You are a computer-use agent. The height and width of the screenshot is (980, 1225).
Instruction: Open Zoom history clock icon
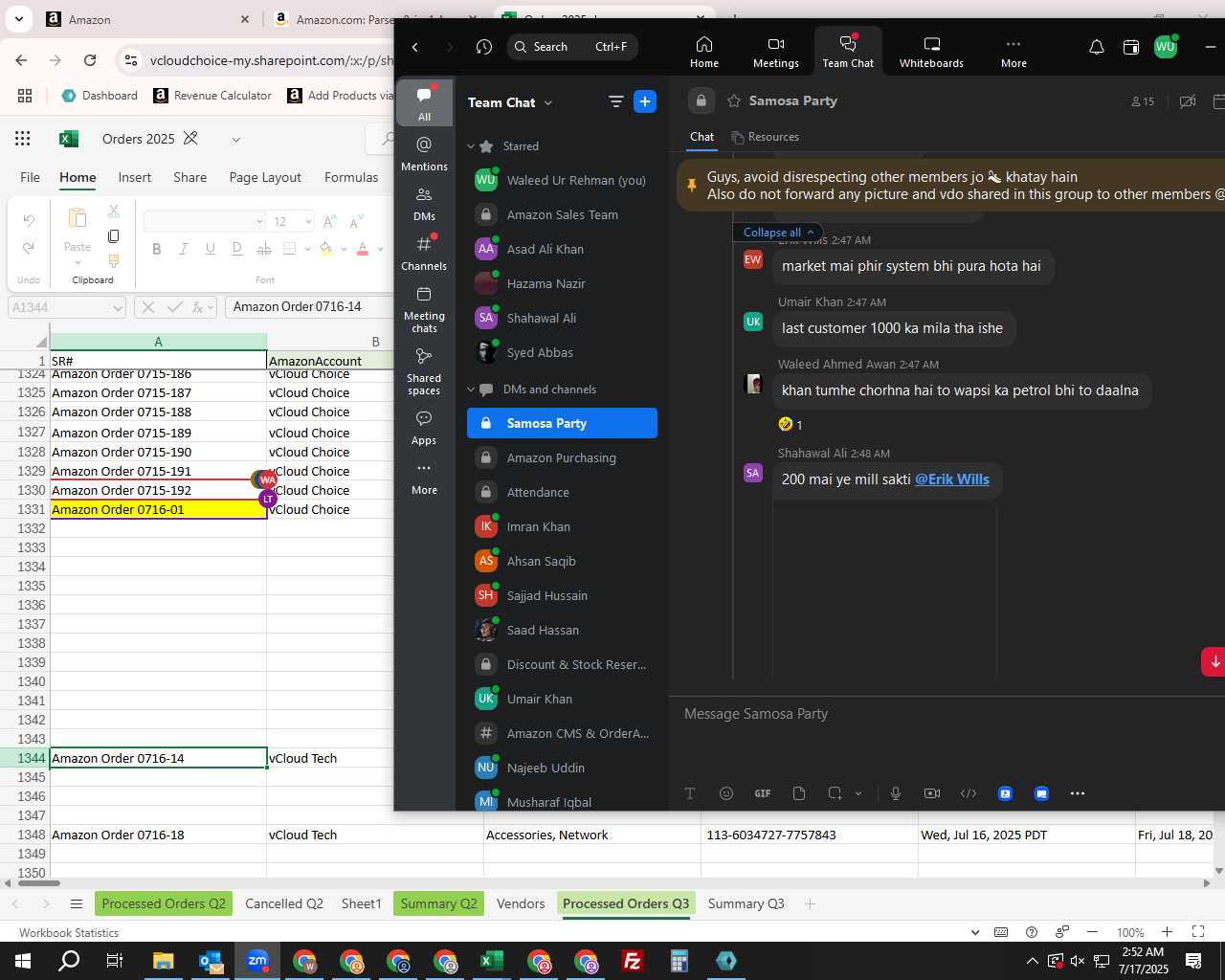pos(484,47)
